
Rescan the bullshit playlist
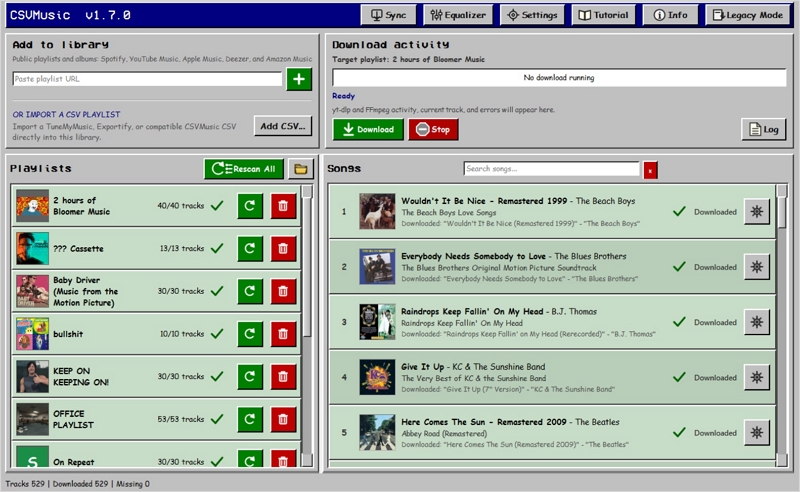[250, 334]
